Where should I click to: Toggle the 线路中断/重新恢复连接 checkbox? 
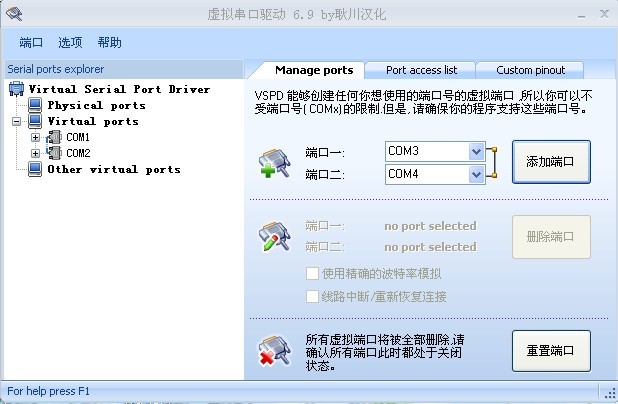click(x=312, y=296)
